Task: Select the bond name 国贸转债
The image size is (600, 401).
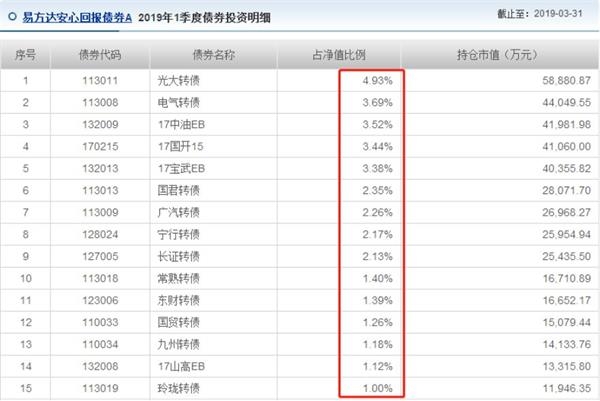Action: [179, 323]
